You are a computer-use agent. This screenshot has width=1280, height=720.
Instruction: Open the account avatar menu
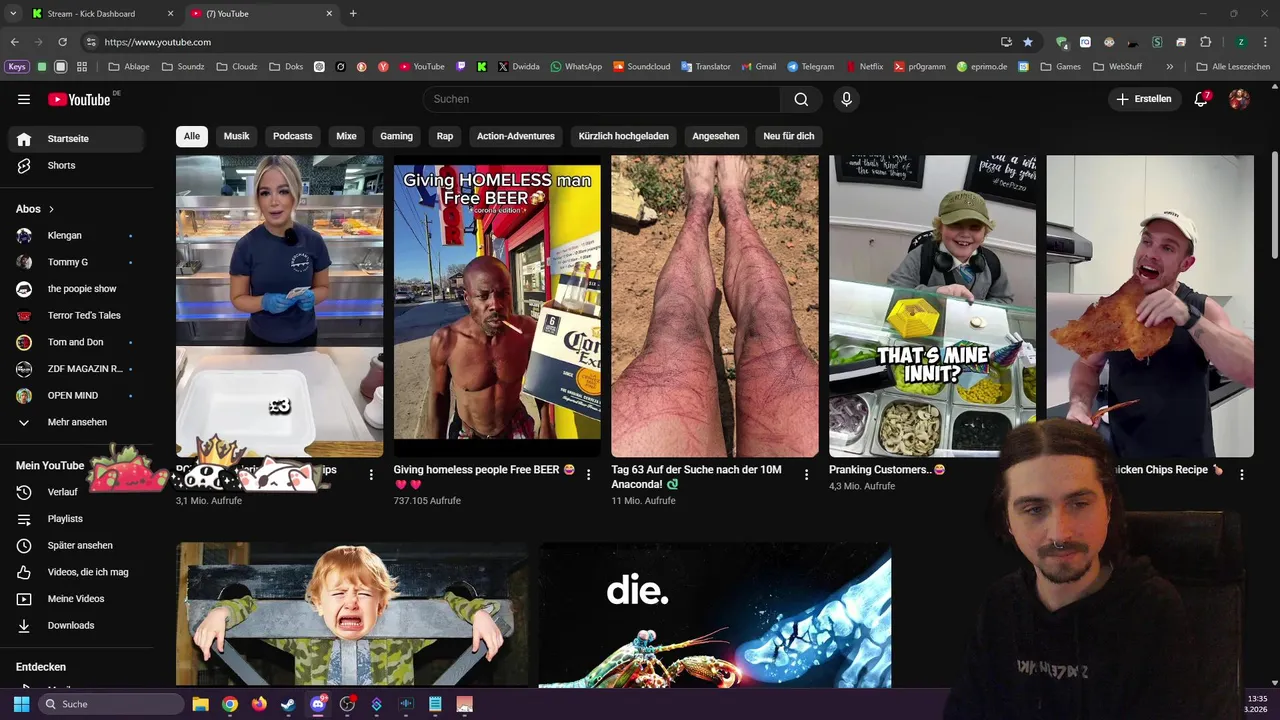(1239, 99)
